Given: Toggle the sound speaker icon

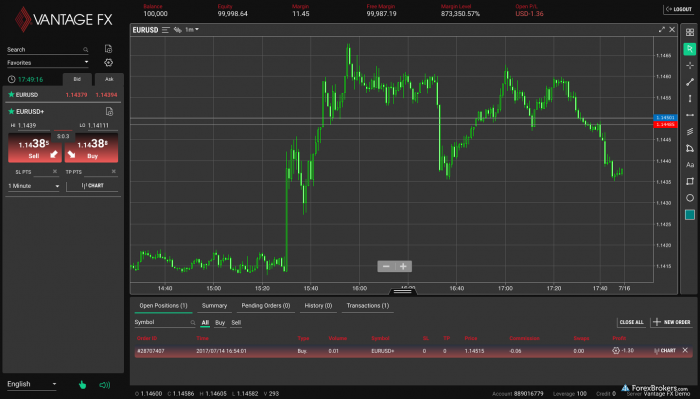Looking at the screenshot, I should click(104, 385).
